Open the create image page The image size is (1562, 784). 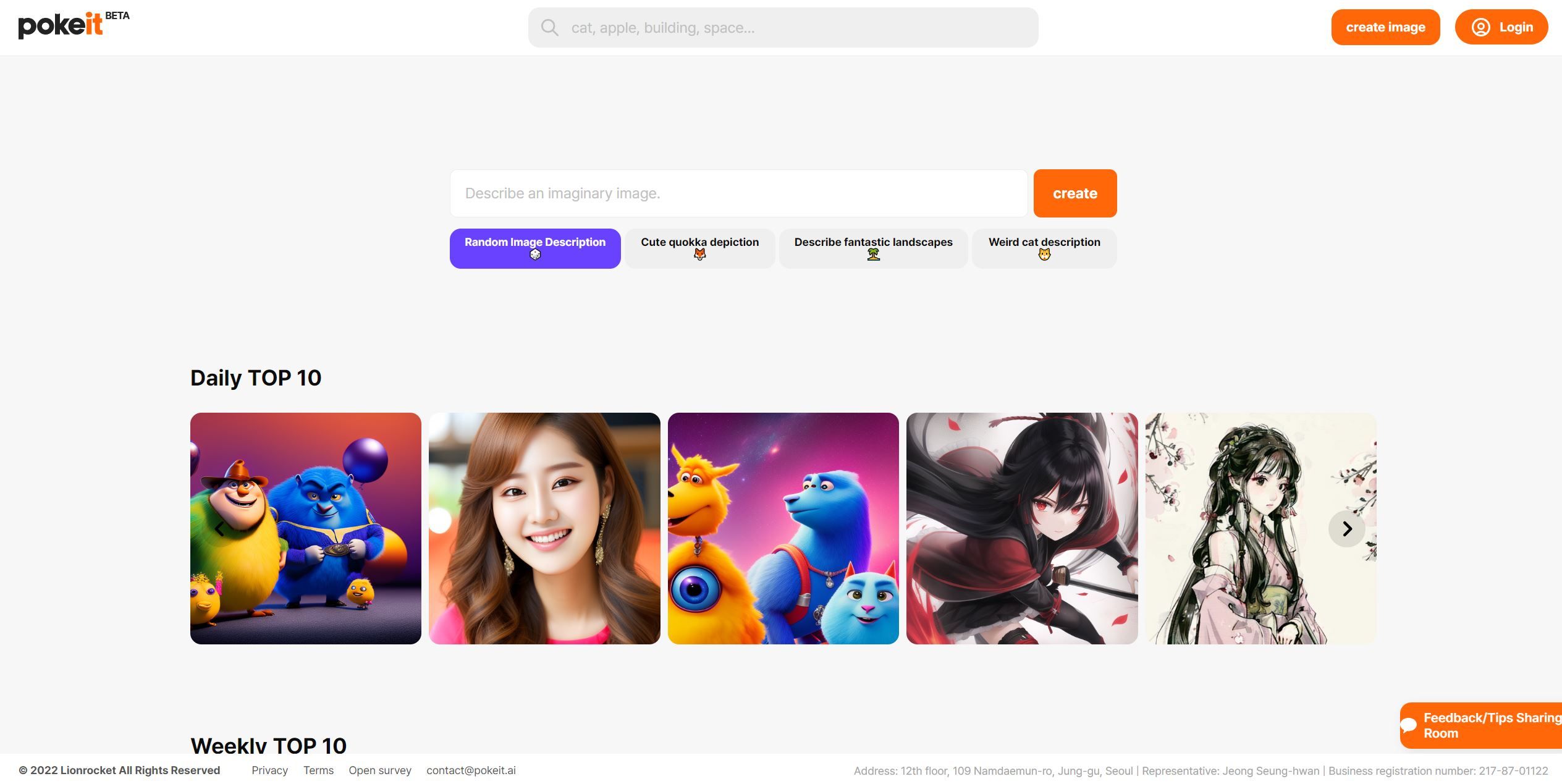pyautogui.click(x=1385, y=27)
